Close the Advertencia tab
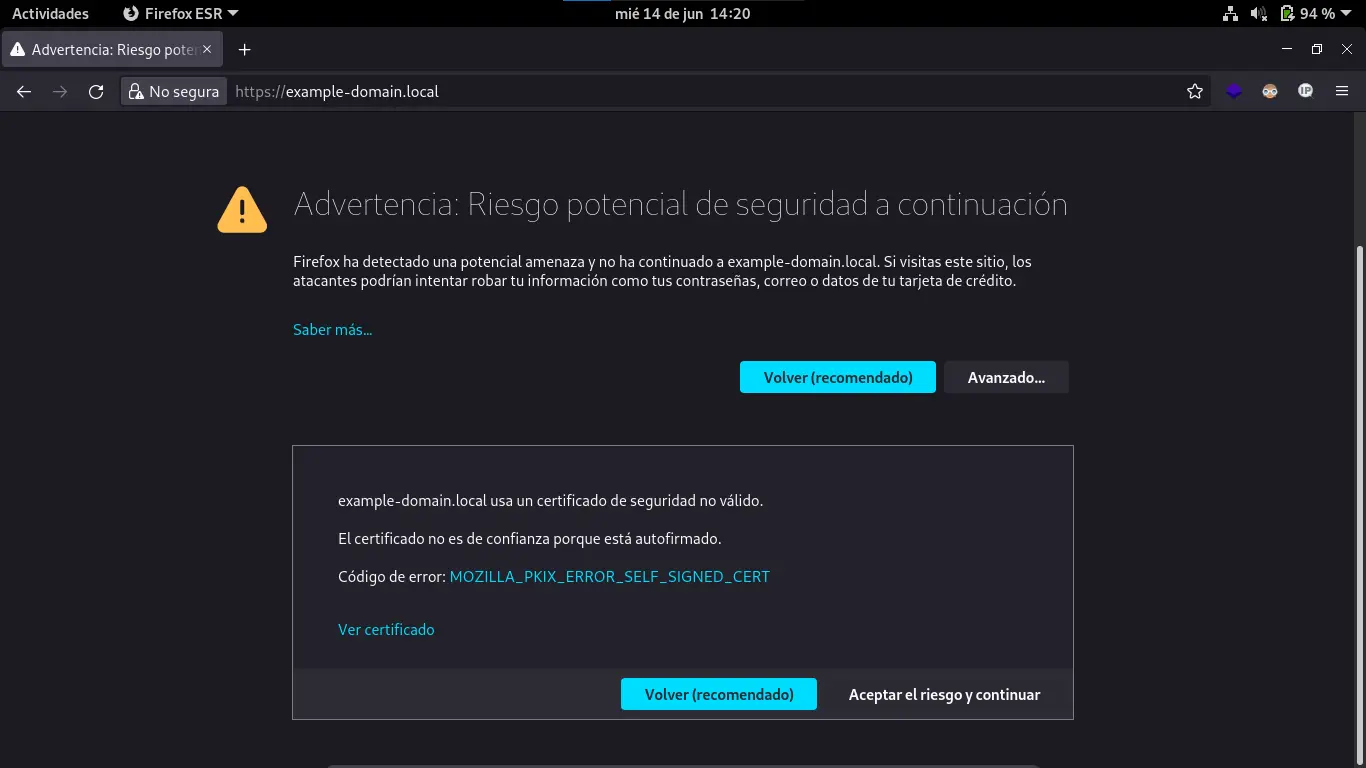 pos(207,49)
